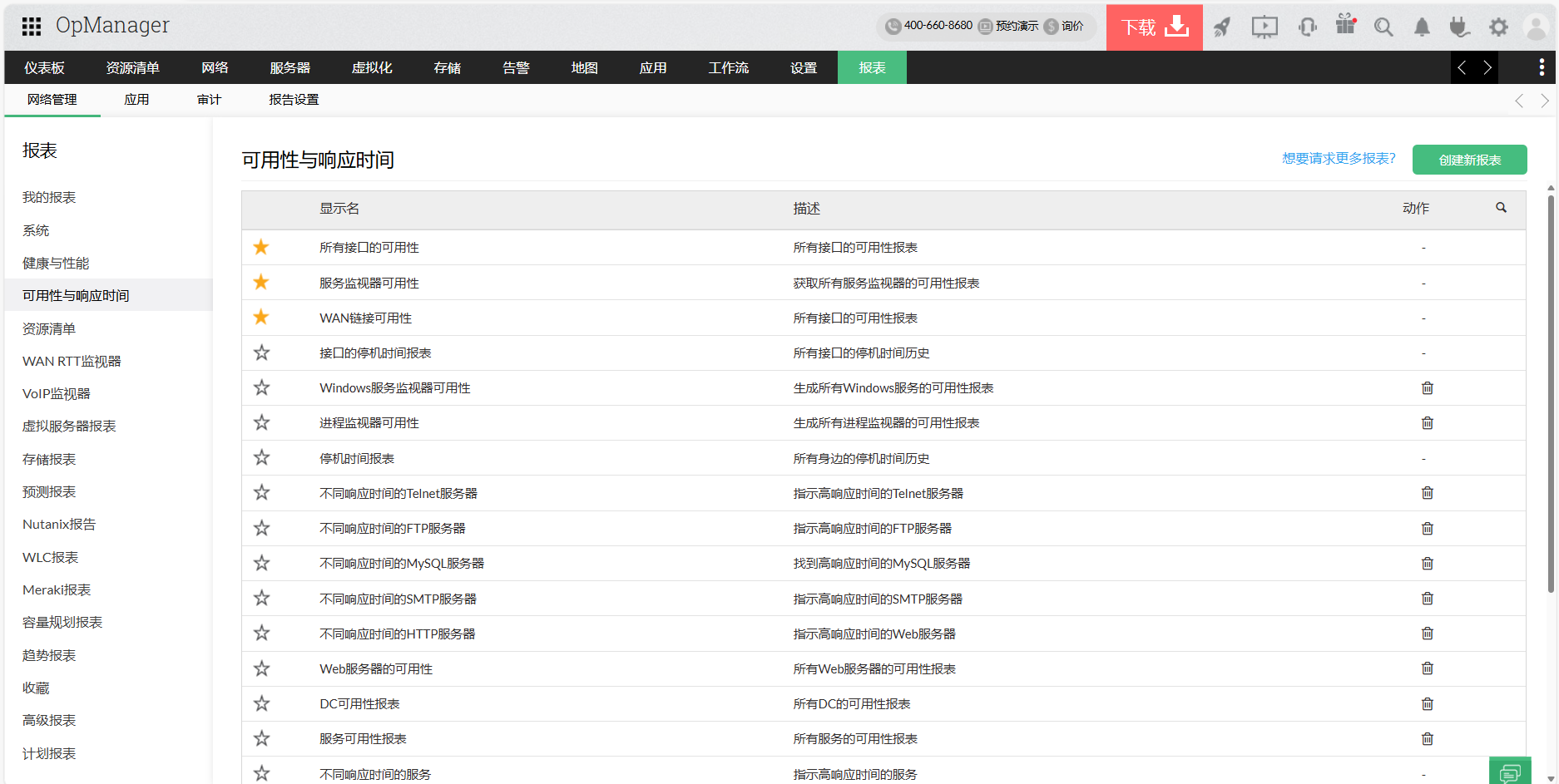Image resolution: width=1559 pixels, height=784 pixels.
Task: Unfavorite the WAN链接可用性 report star
Action: (261, 317)
